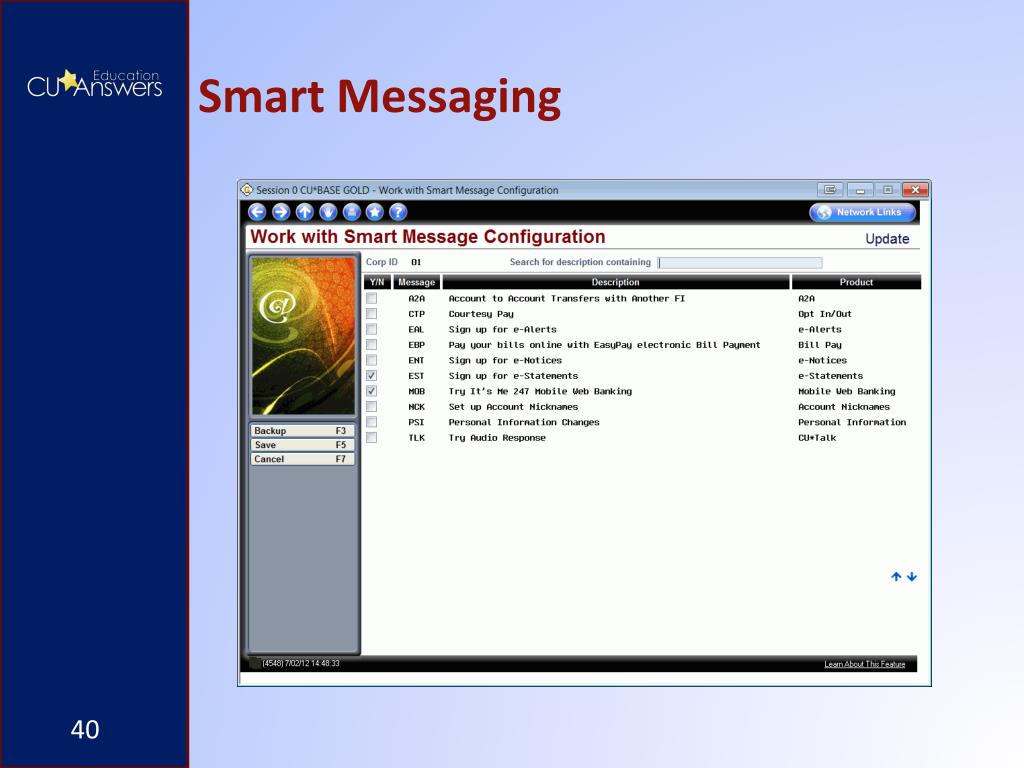Uncheck the EST e-Statements checkbox
Viewport: 1024px width, 768px height.
click(372, 376)
